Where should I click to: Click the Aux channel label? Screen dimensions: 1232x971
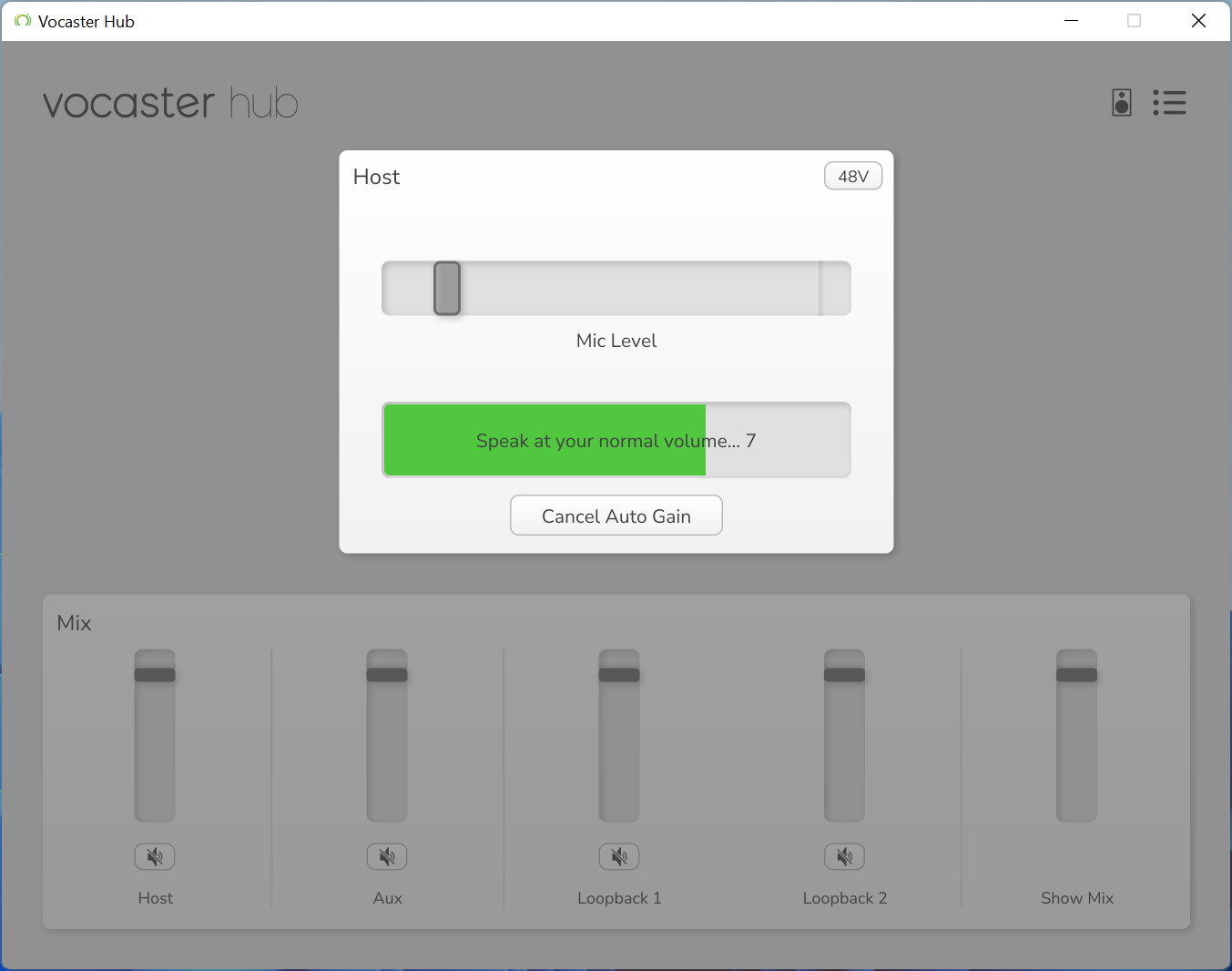click(387, 898)
